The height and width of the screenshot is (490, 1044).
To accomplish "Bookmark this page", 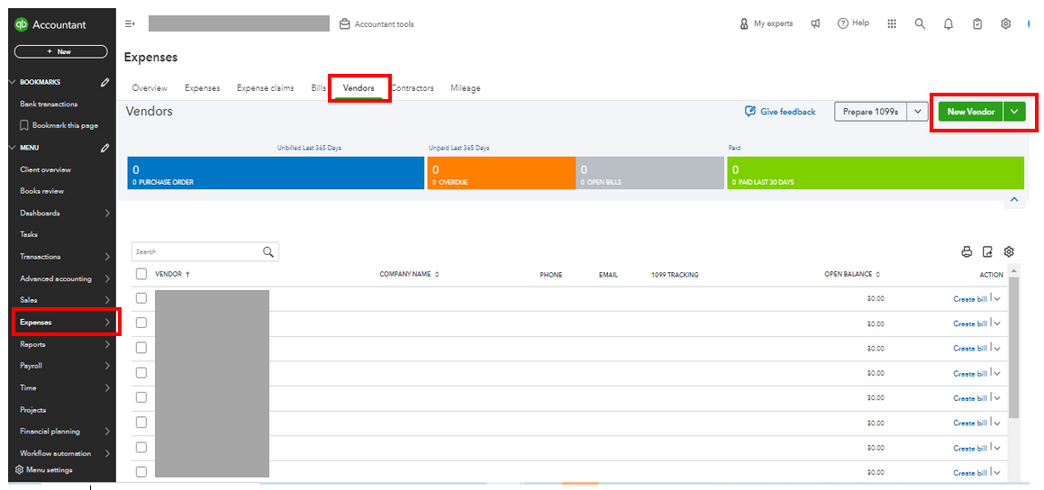I will [59, 125].
